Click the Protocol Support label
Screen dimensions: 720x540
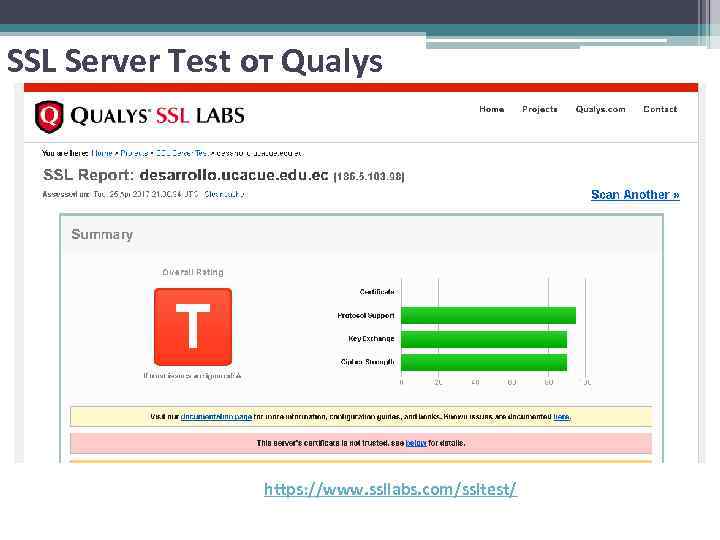(x=366, y=315)
